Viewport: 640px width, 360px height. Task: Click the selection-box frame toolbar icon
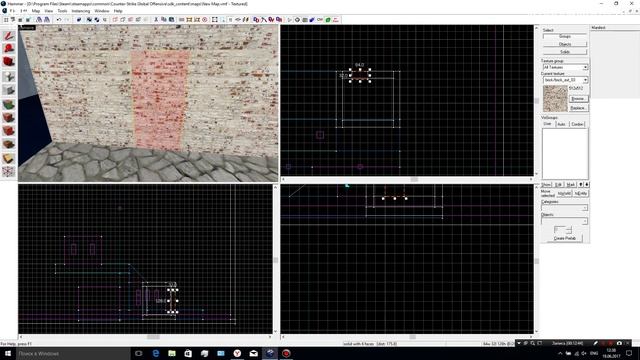(x=215, y=20)
